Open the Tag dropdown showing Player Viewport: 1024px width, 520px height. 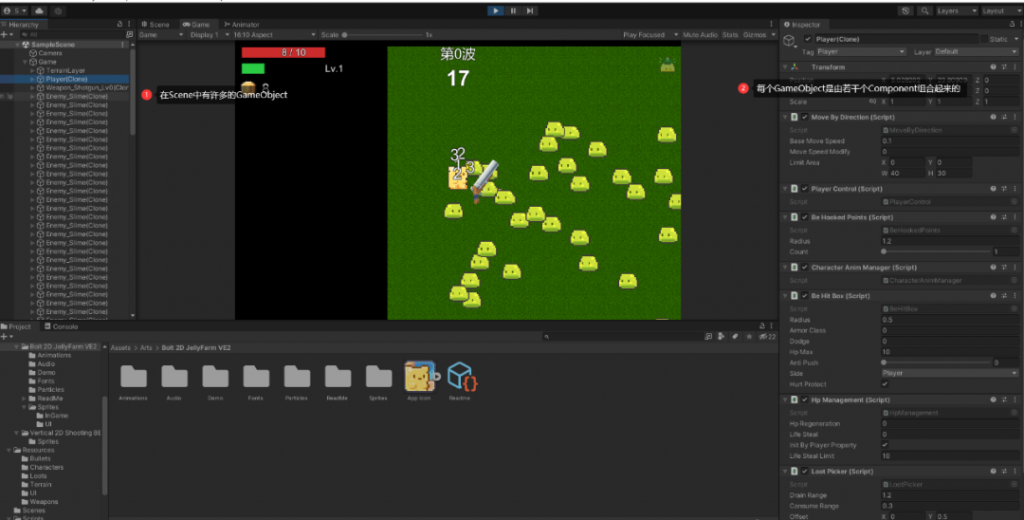[x=861, y=52]
